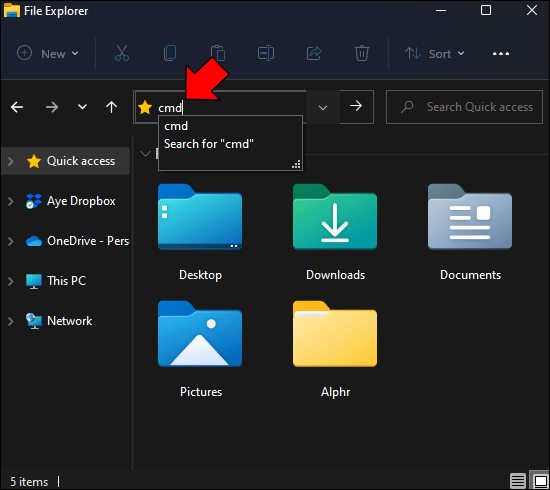Click the Share icon in toolbar
Viewport: 550px width, 490px height.
tap(314, 53)
